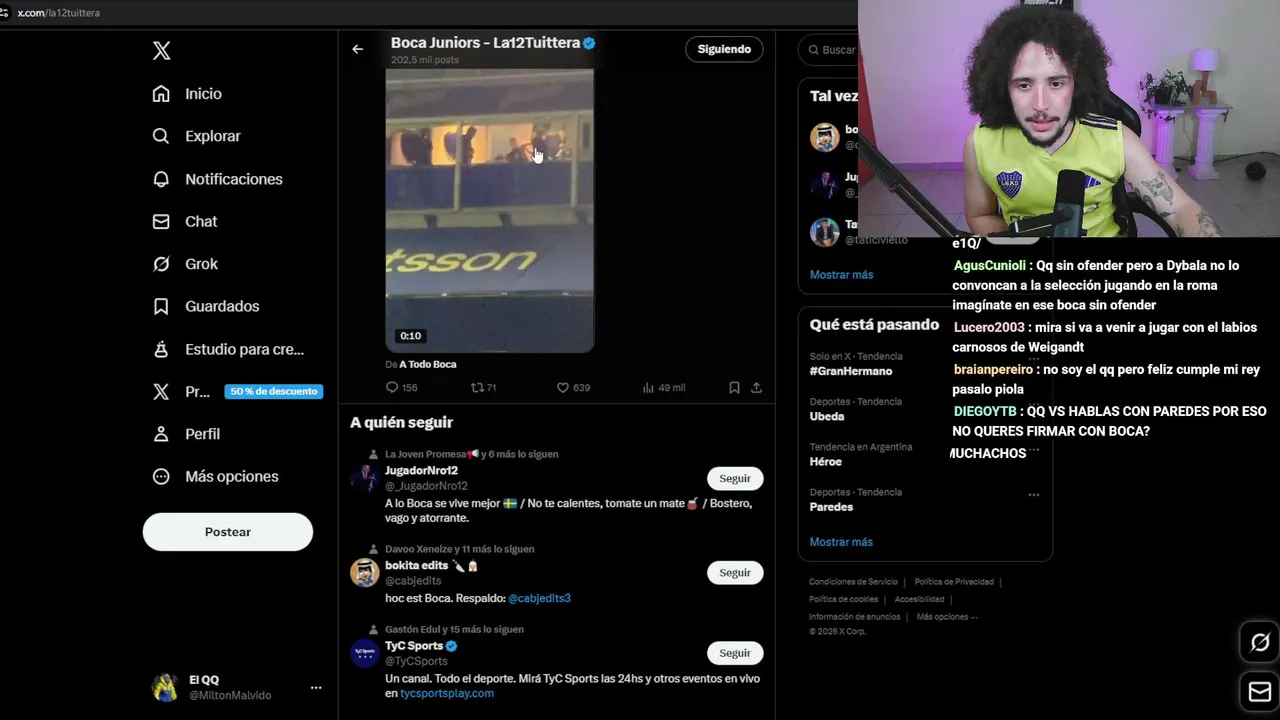Click the back arrow in profile header

coord(357,49)
